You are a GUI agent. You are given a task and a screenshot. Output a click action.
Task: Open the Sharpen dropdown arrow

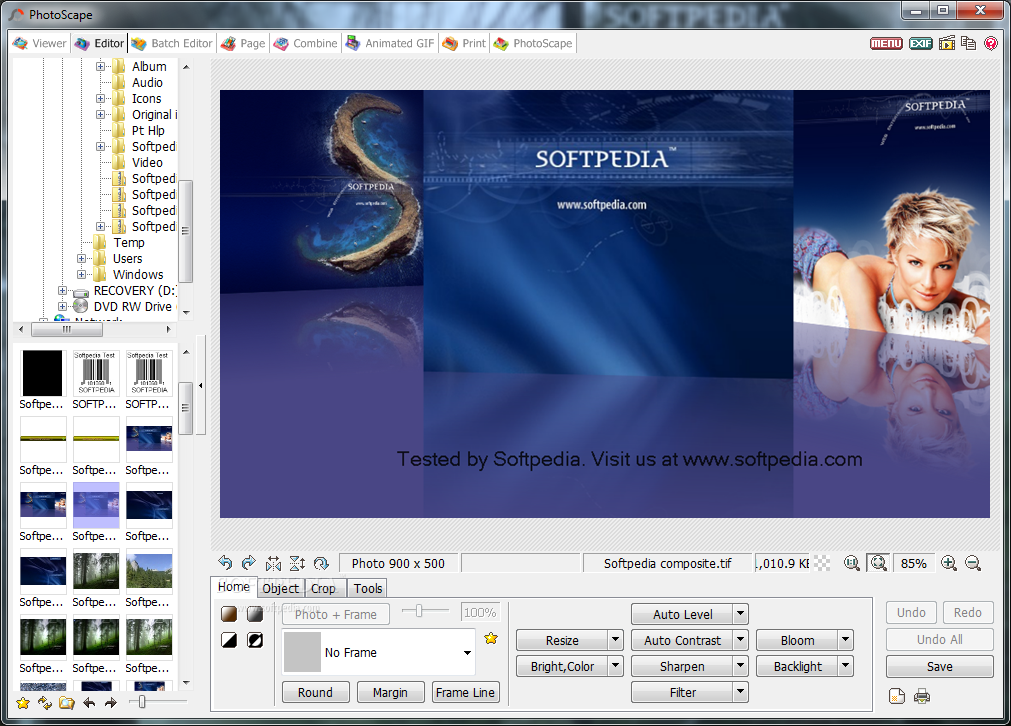741,666
